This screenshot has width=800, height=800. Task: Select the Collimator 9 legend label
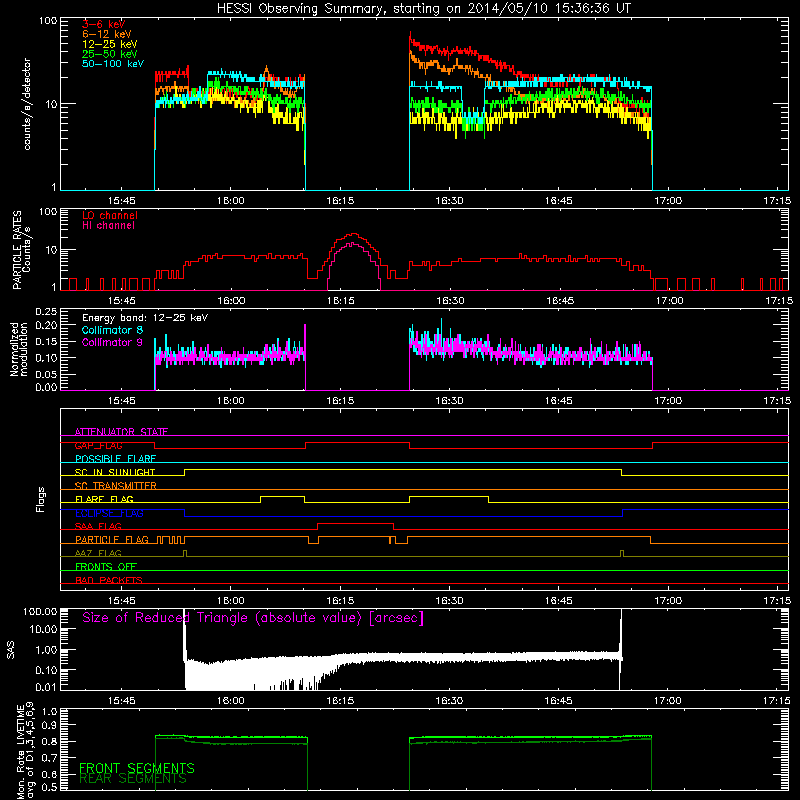point(112,342)
